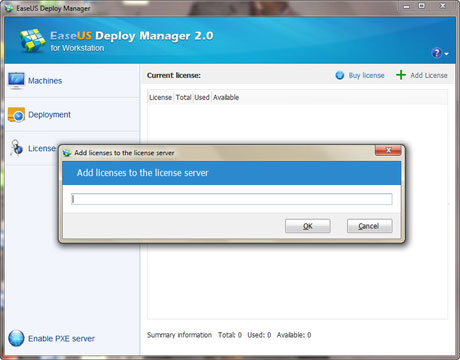Click the blue help question mark icon
This screenshot has height=360, width=460.
point(437,53)
